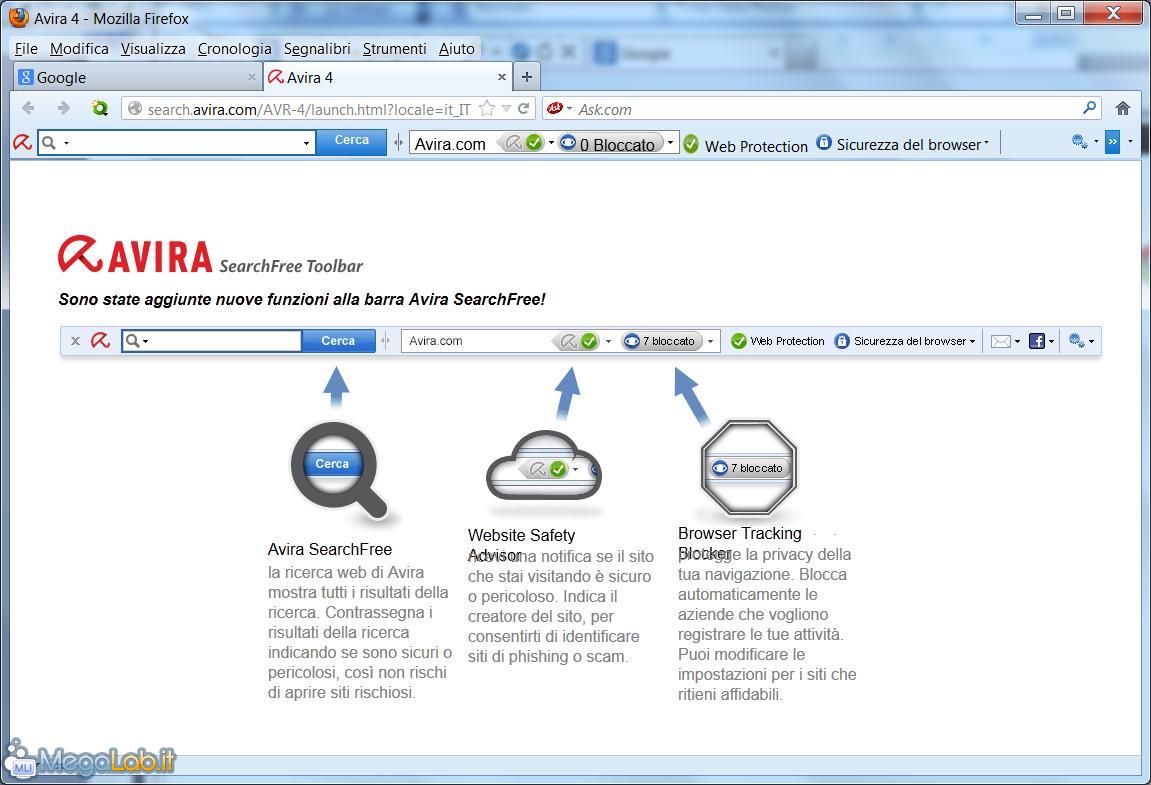Open the Visualizza menu
This screenshot has height=785, width=1151.
coord(153,48)
